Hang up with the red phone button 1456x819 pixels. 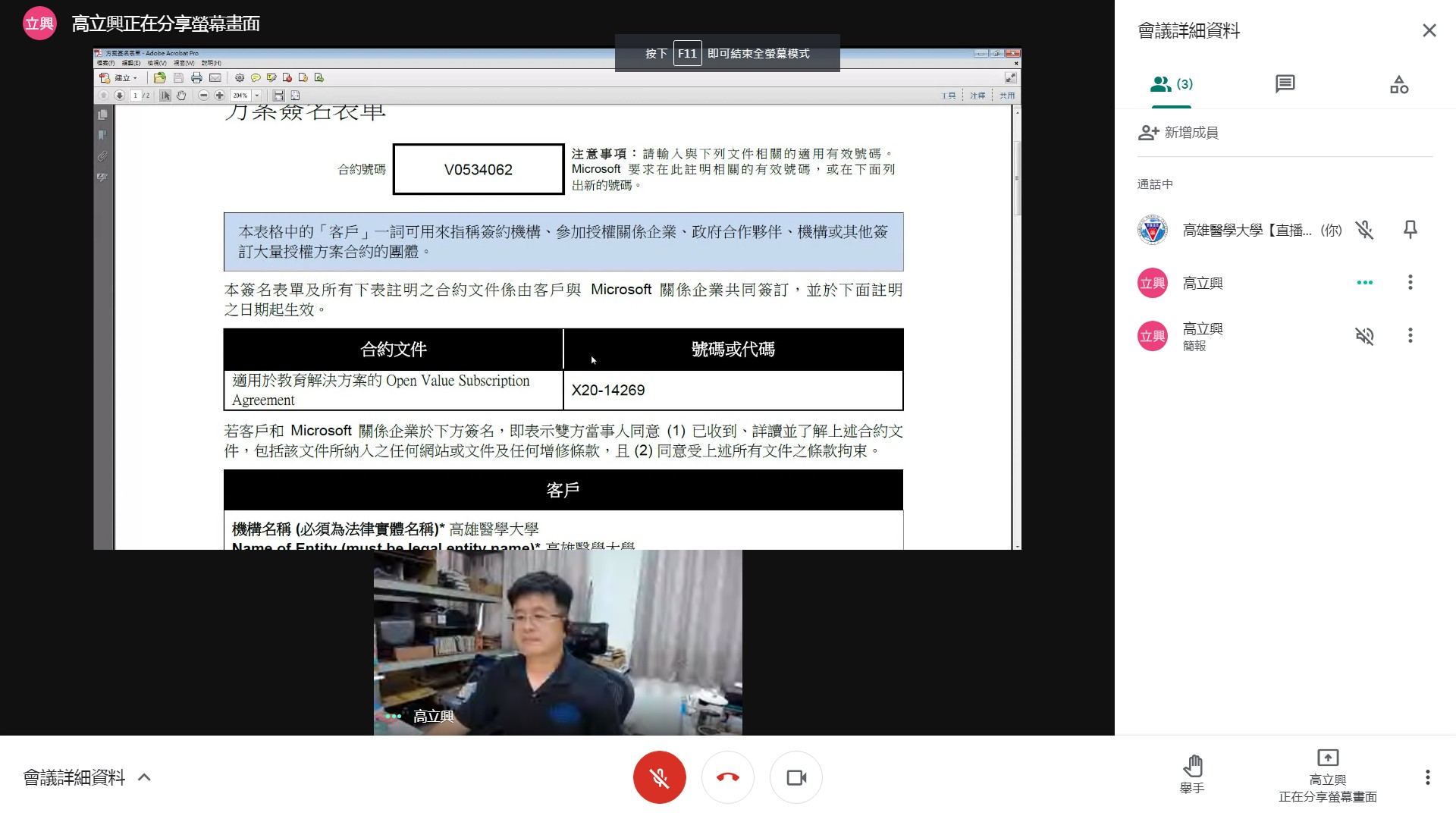click(727, 777)
